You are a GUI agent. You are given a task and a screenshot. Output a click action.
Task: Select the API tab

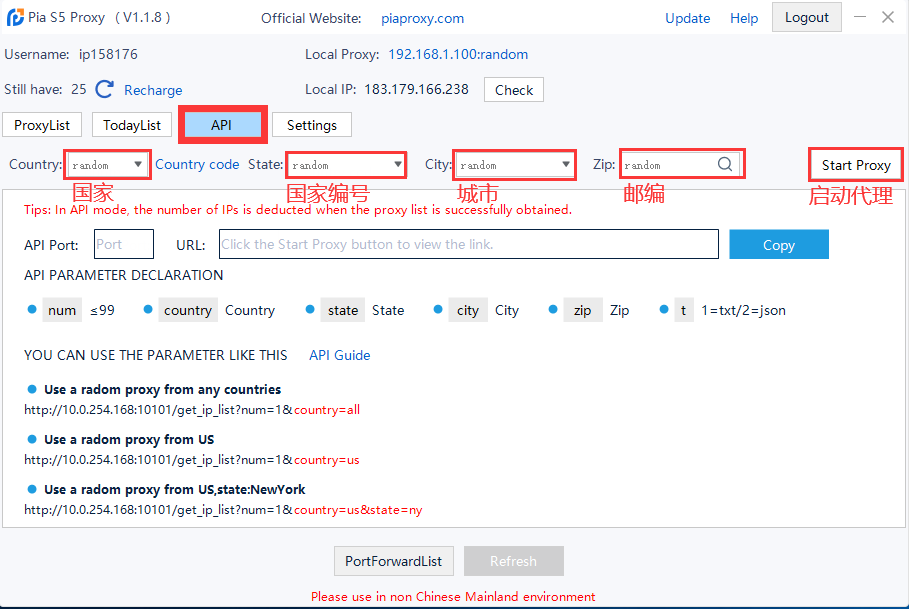(x=221, y=125)
